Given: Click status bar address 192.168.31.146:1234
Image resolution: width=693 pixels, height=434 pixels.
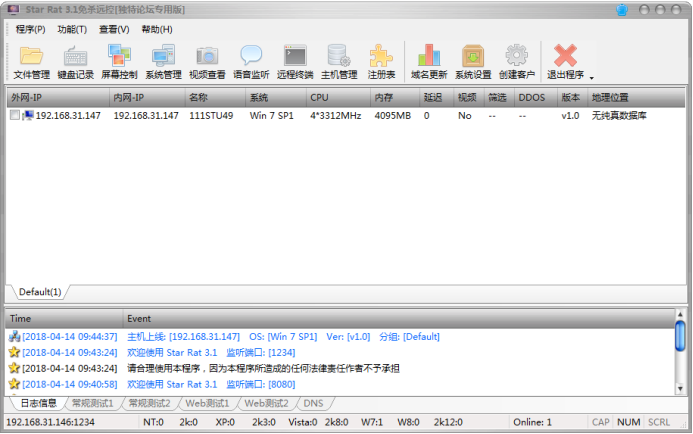Looking at the screenshot, I should [50, 422].
